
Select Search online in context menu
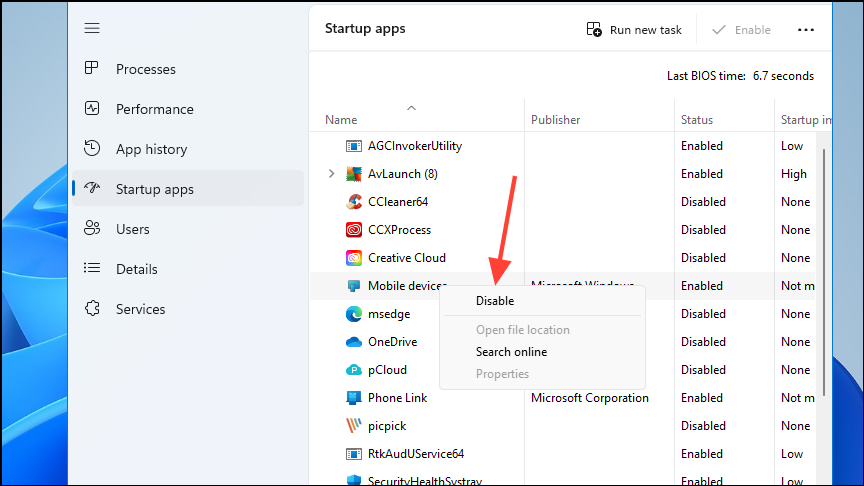(511, 352)
